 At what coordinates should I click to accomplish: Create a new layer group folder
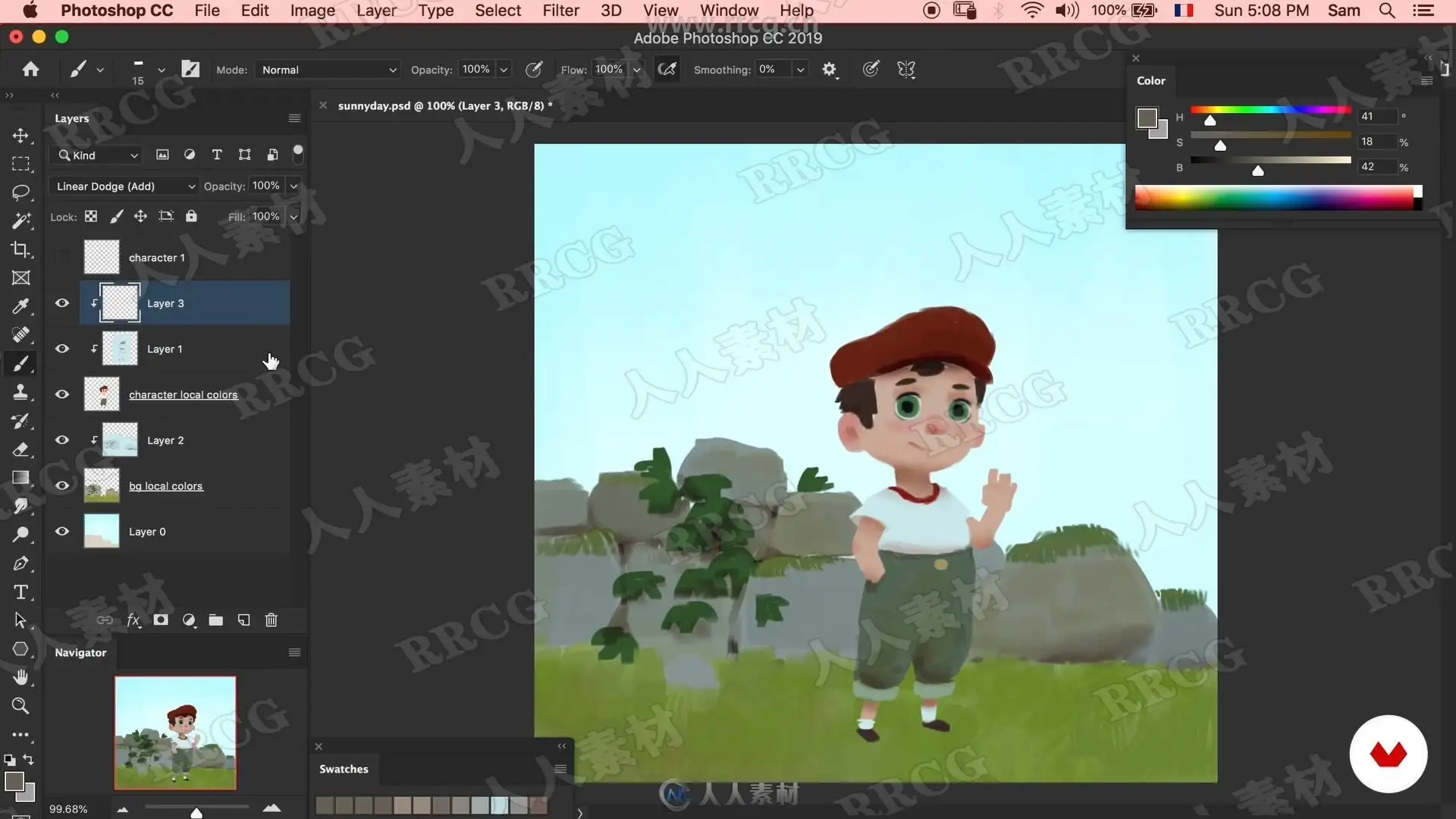216,620
